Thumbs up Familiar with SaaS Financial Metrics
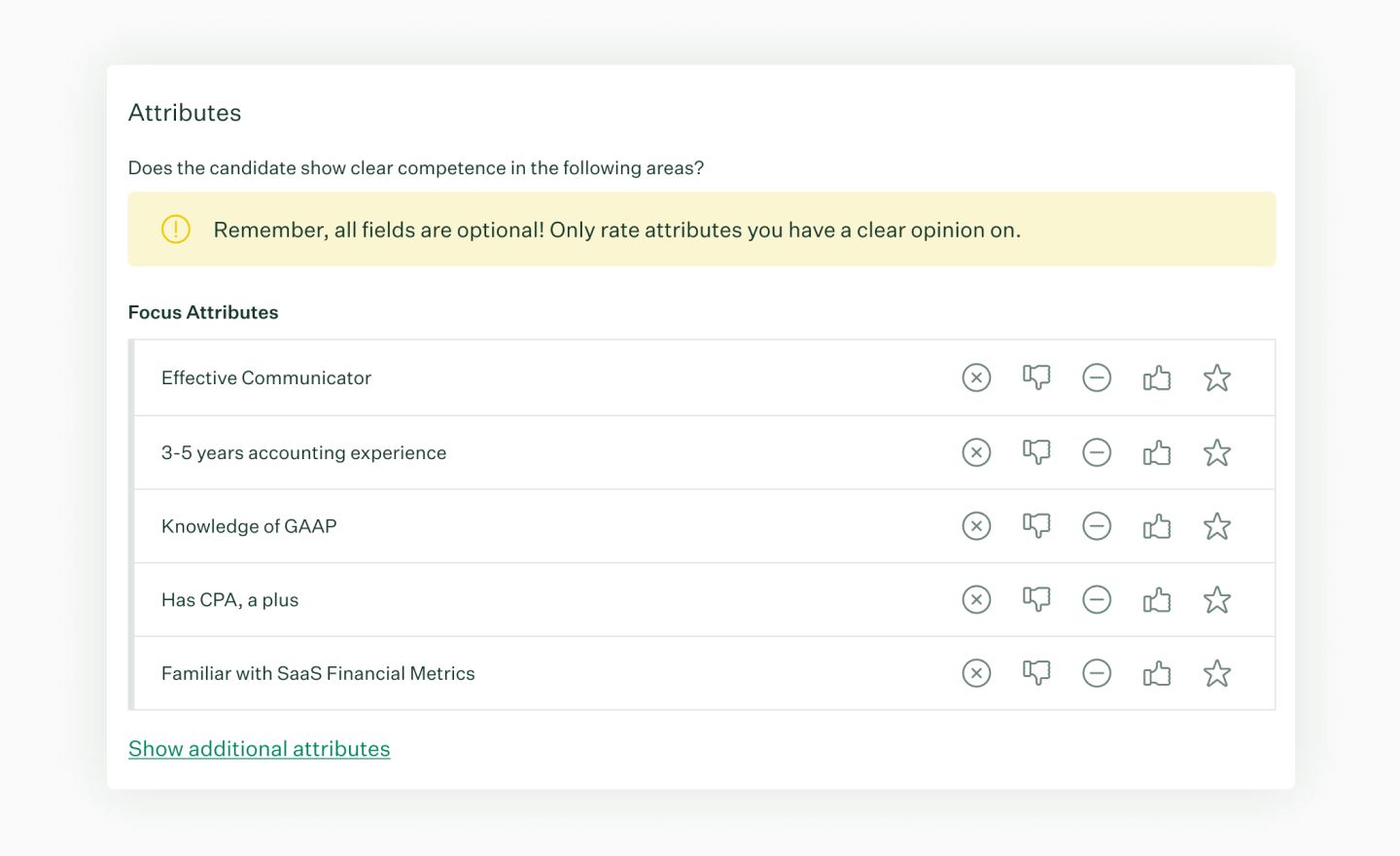This screenshot has width=1400, height=856. pyautogui.click(x=1157, y=673)
